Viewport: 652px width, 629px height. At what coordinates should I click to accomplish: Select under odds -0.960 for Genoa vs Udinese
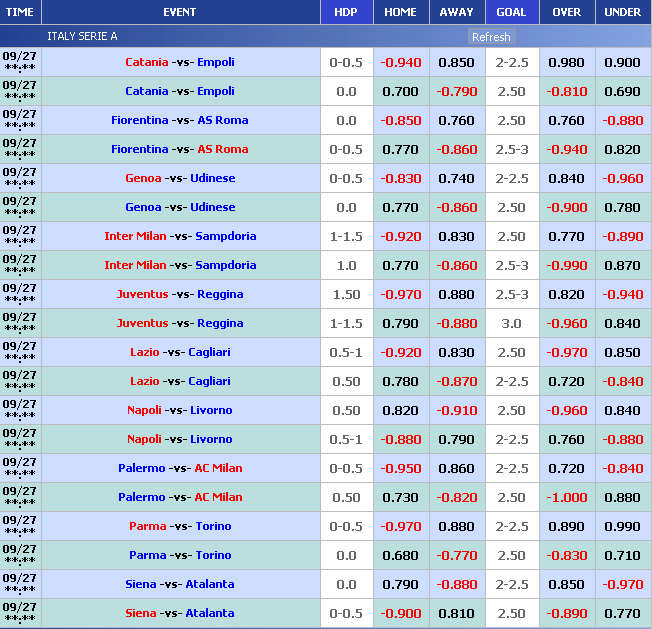coord(623,178)
